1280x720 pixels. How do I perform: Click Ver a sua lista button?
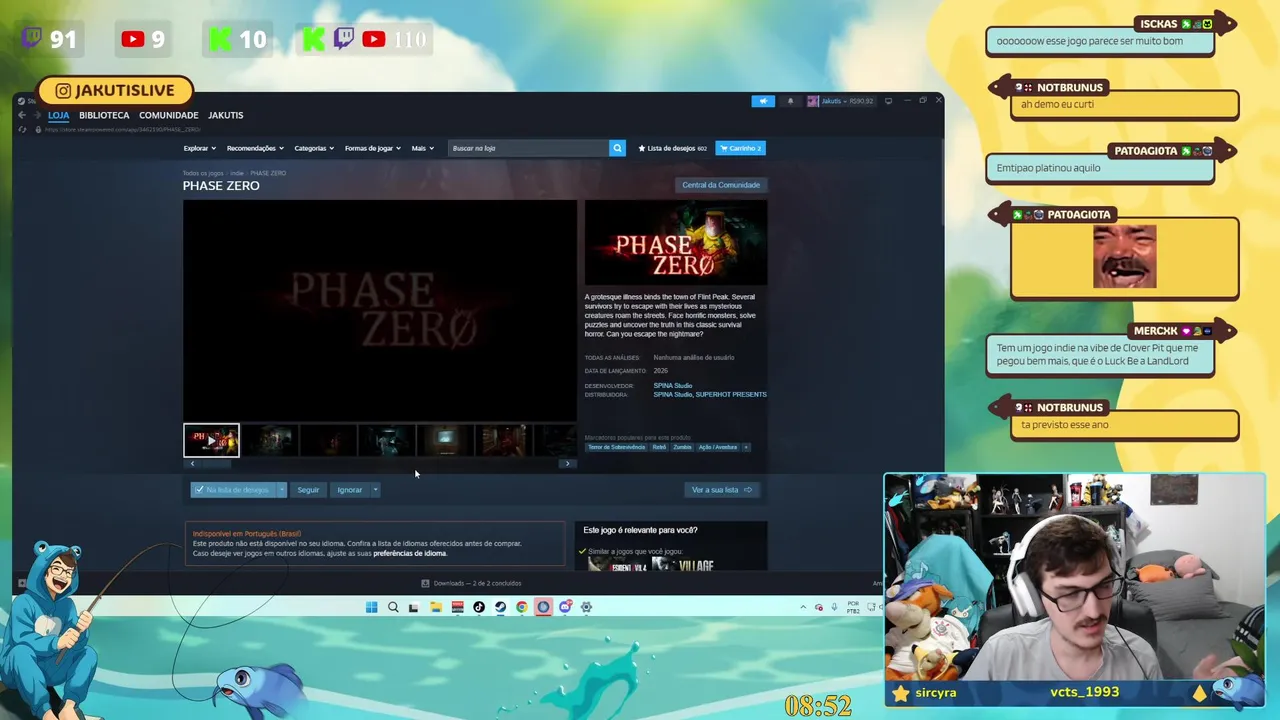[x=721, y=490]
